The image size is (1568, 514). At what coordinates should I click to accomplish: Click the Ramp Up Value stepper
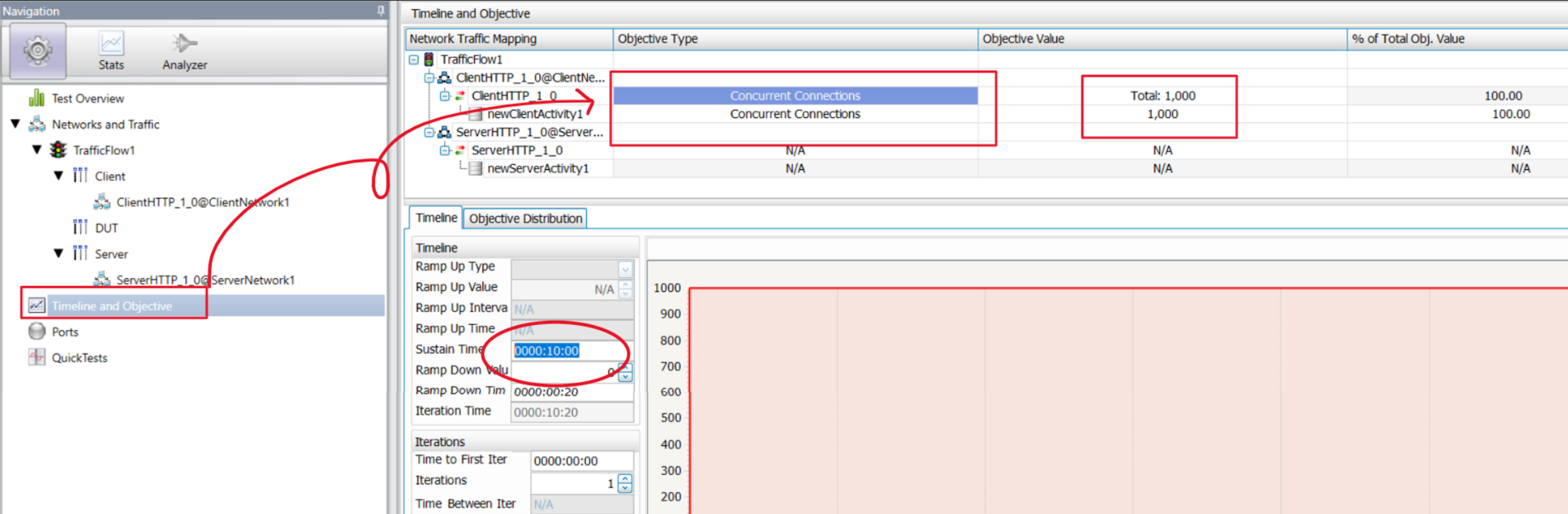pos(625,289)
